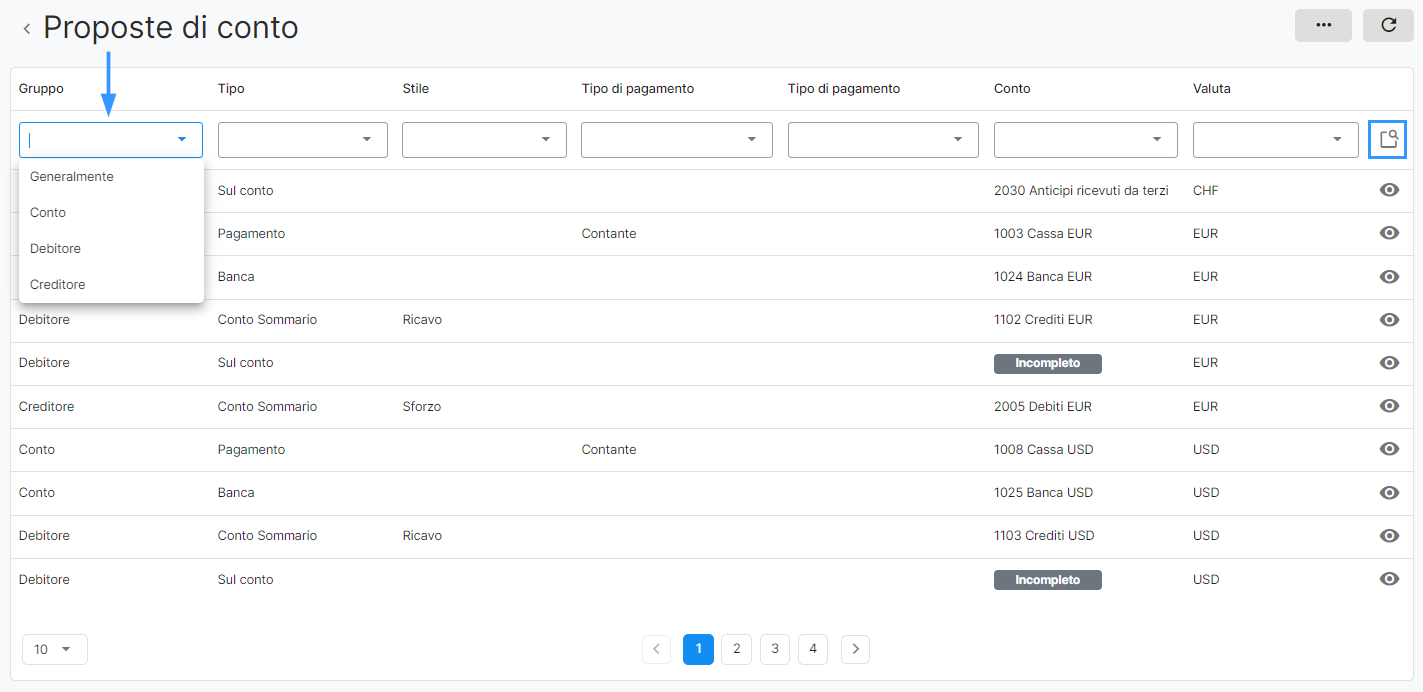Click eye icon for 1003 Cassa EUR row
Screen dimensions: 1423x692
[x=1388, y=233]
